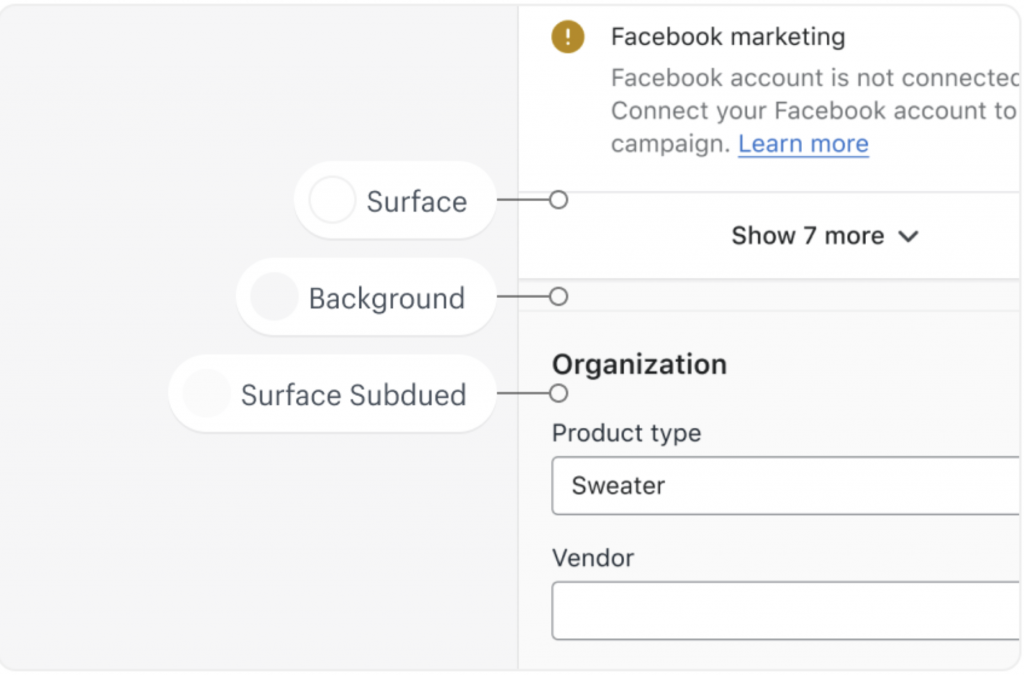Click the Background color swatch circle
Image resolution: width=1024 pixels, height=675 pixels.
pyautogui.click(x=274, y=298)
